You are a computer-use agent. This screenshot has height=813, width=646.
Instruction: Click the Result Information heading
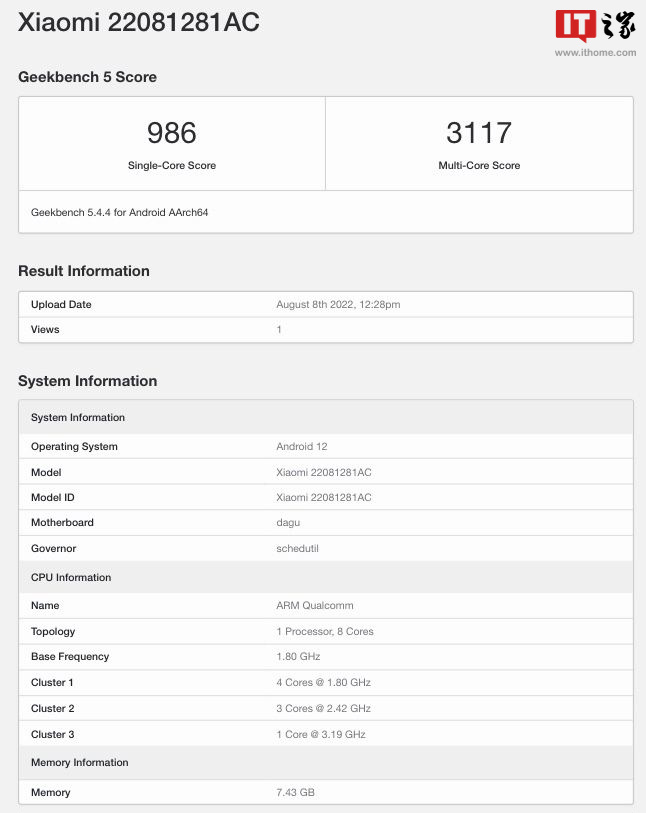tap(83, 271)
